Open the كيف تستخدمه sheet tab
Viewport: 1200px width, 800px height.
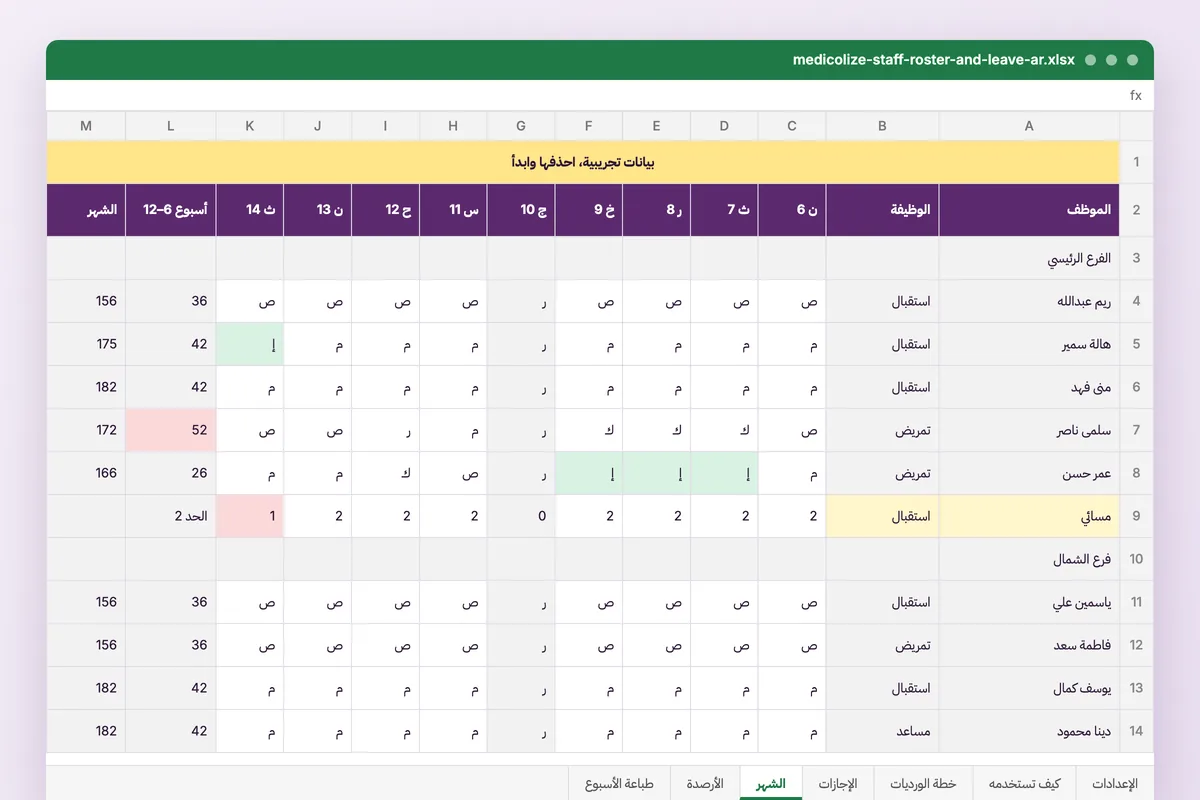(1022, 783)
